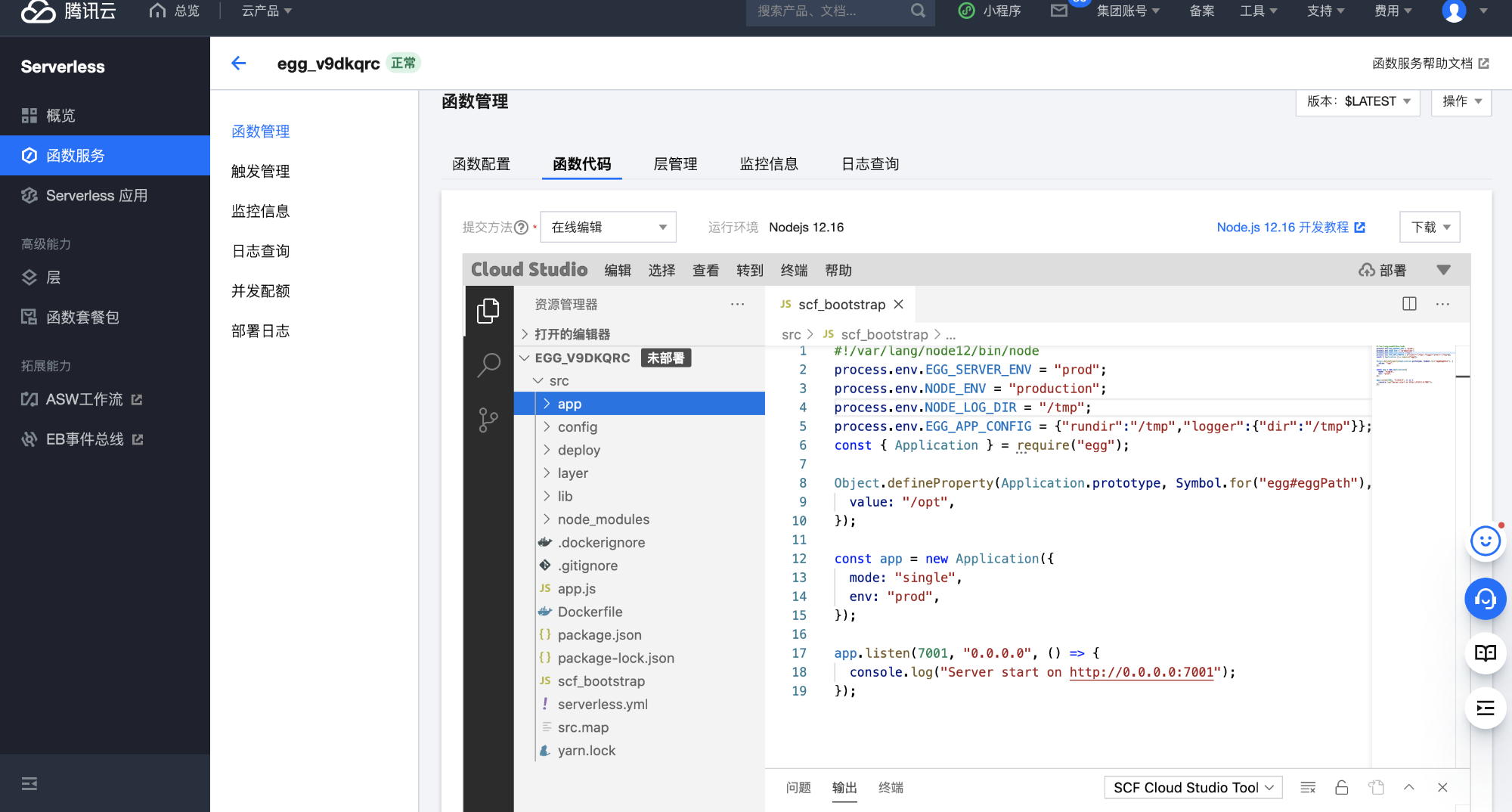This screenshot has height=812, width=1512.
Task: Maximize output panel with up chevron
Action: tap(1409, 787)
